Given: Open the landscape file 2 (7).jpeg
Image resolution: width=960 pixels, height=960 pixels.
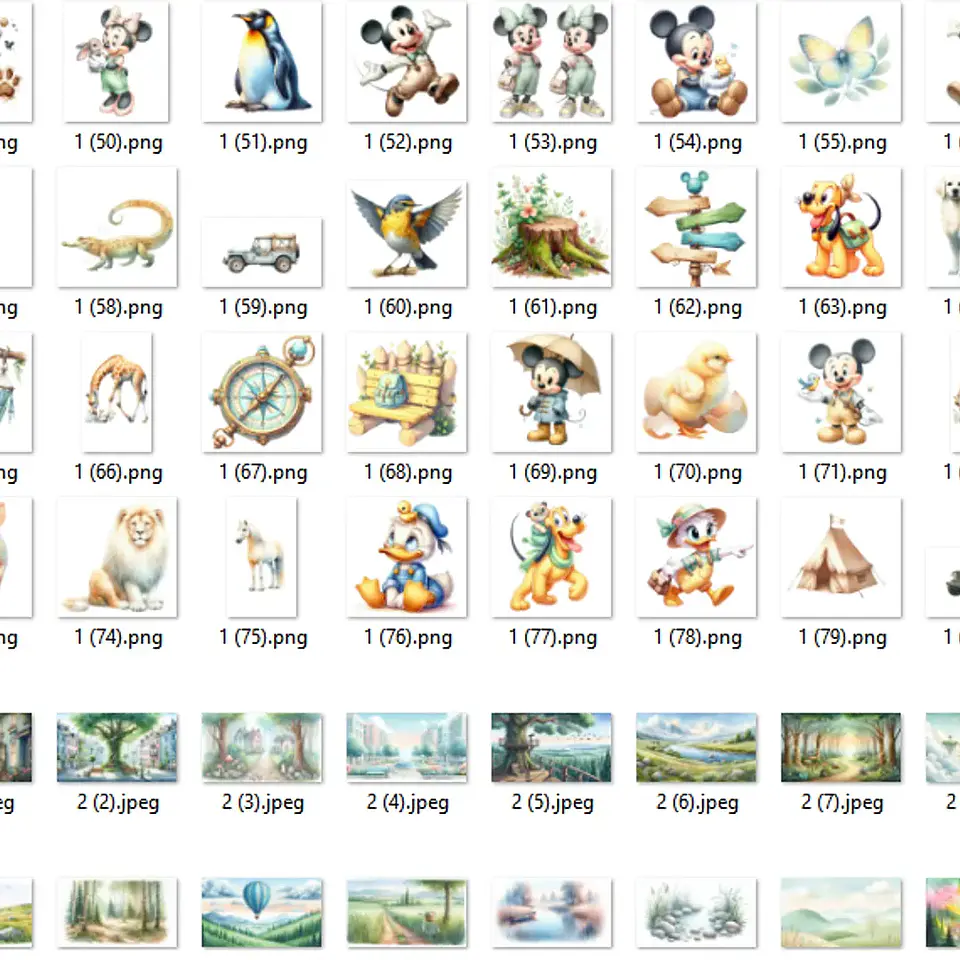Looking at the screenshot, I should (x=841, y=747).
